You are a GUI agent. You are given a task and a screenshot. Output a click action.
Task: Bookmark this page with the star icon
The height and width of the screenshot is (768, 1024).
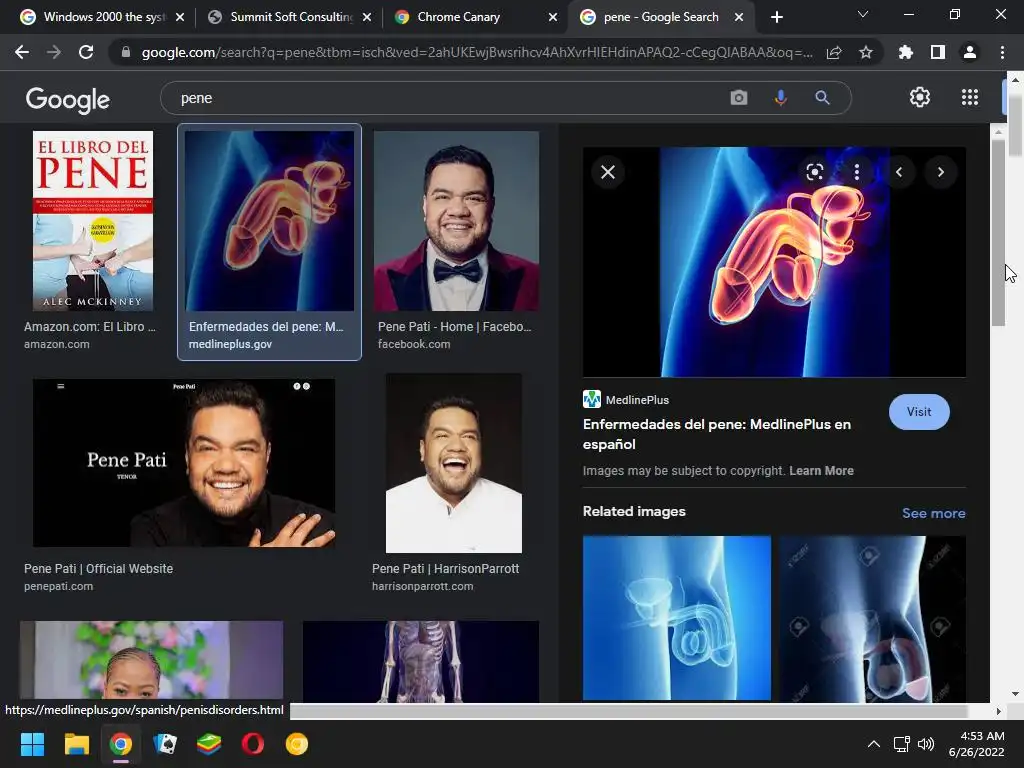pos(866,52)
